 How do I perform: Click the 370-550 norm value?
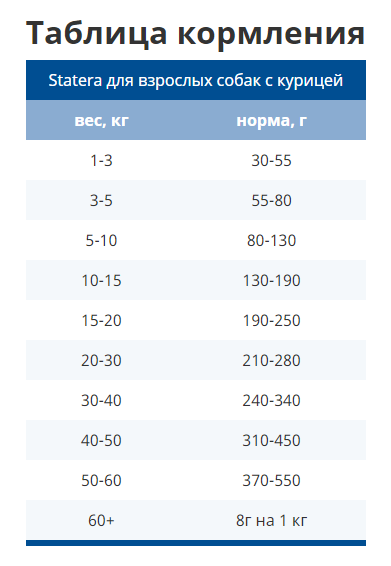click(271, 481)
